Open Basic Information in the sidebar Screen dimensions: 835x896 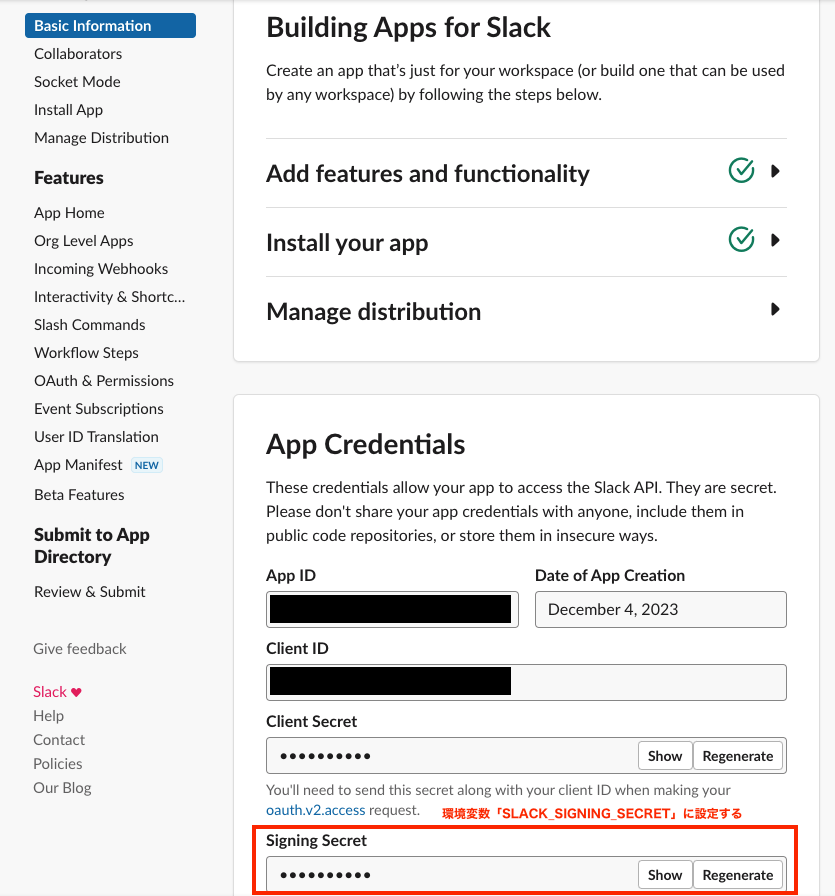[110, 26]
